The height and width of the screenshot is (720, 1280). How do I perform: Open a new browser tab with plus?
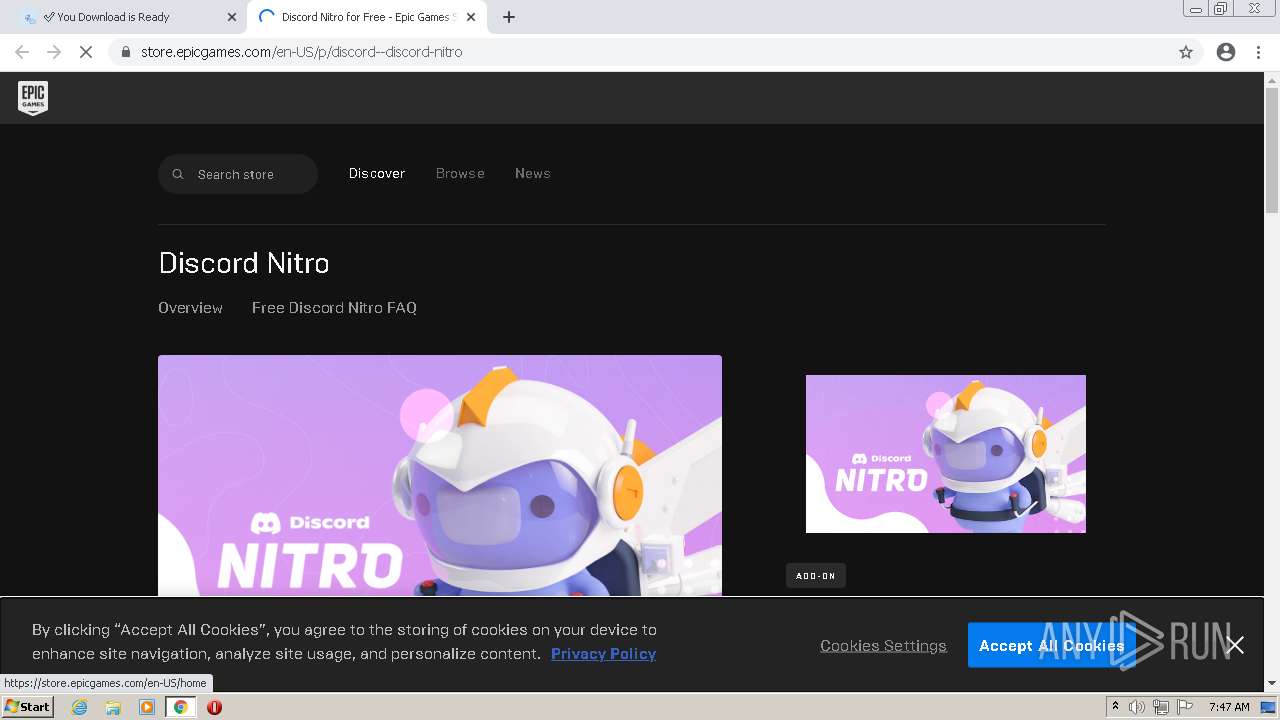(x=509, y=17)
